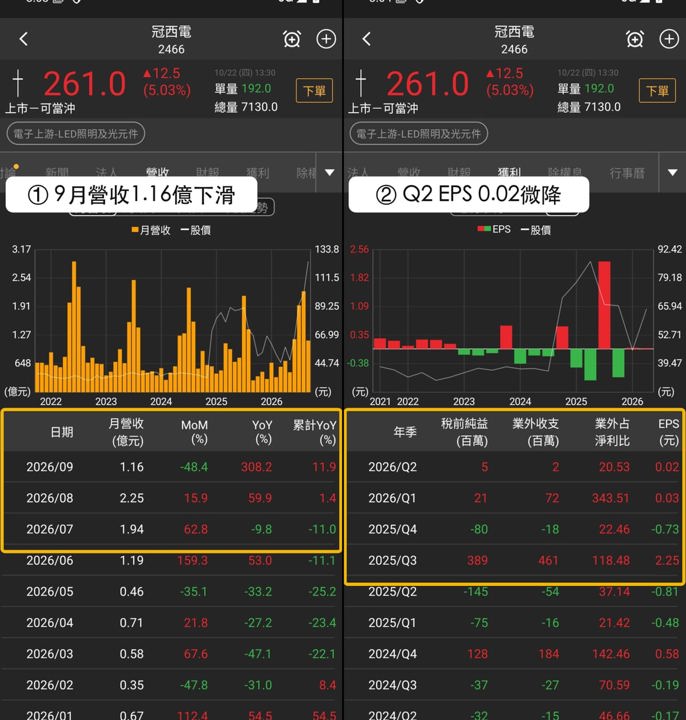Select the 2026/02 revenue row
The height and width of the screenshot is (720, 686).
171,685
